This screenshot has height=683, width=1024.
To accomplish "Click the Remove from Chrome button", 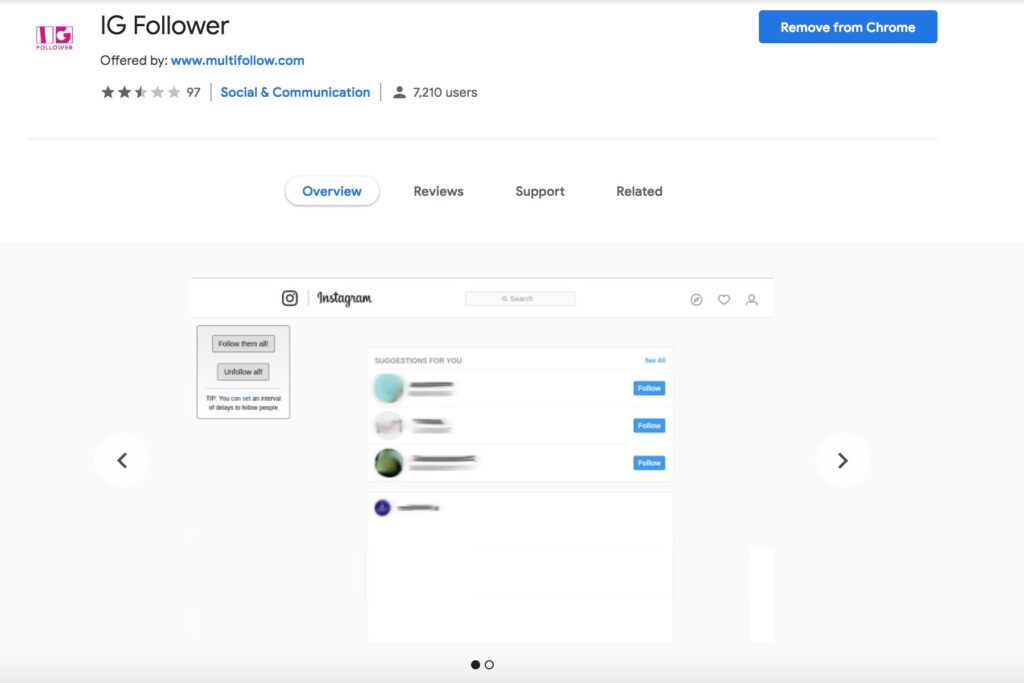I will (x=847, y=27).
